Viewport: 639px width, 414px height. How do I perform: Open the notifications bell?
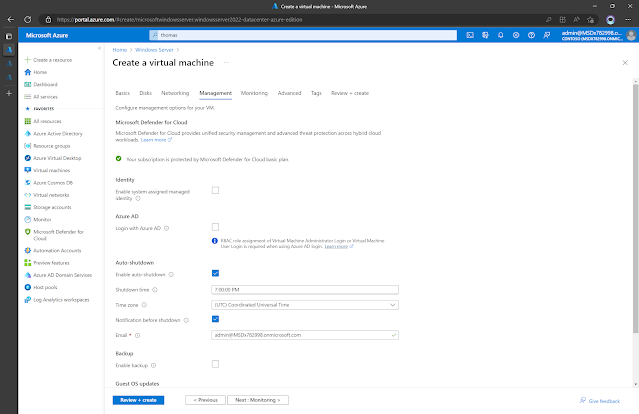(x=500, y=35)
